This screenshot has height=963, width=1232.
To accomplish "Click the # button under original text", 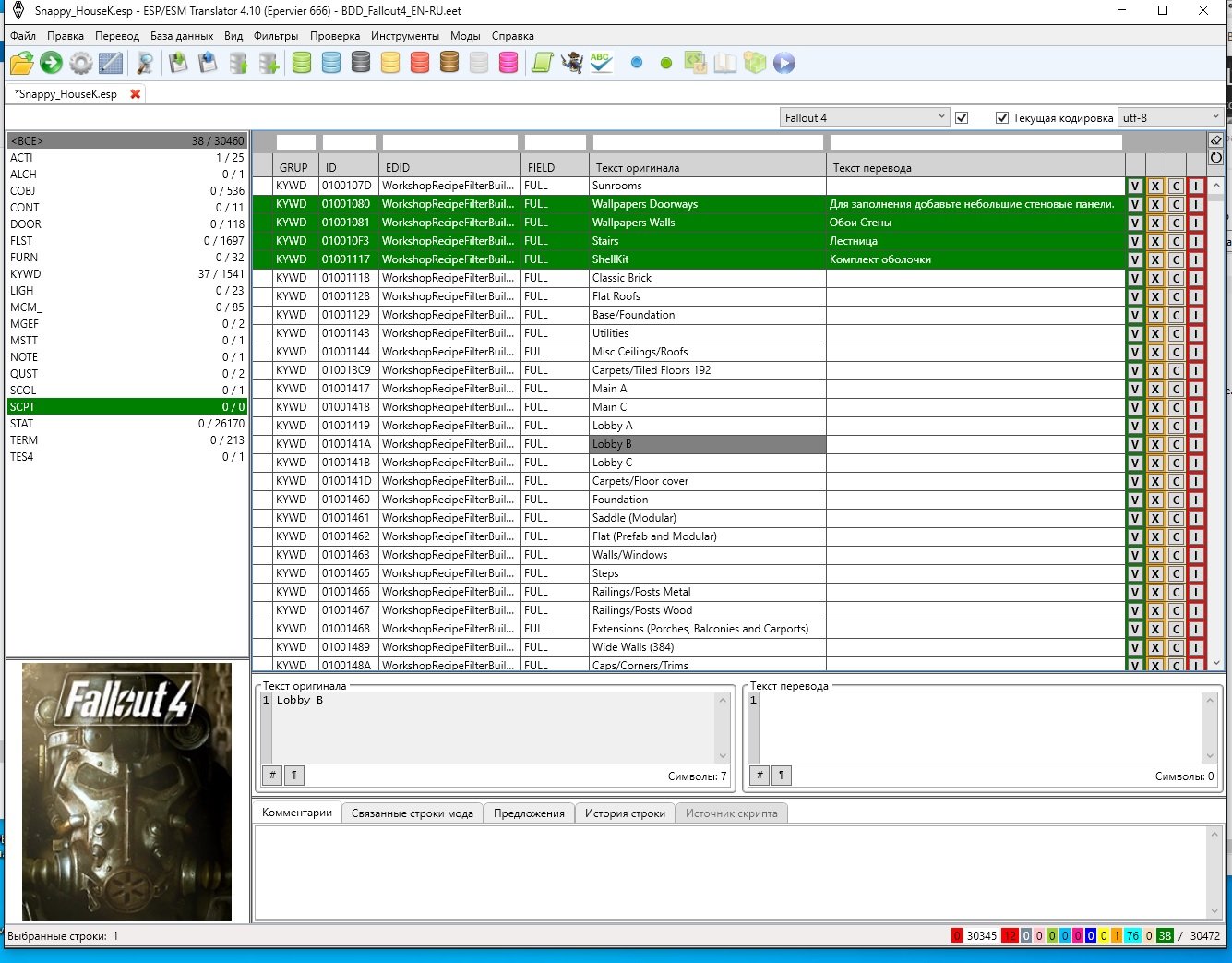I will pos(272,776).
